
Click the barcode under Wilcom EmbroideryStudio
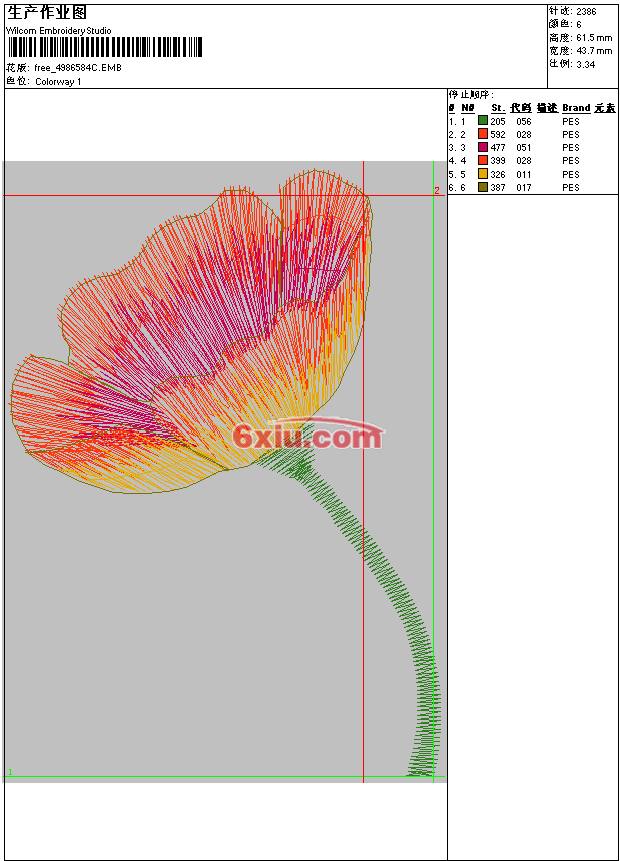pyautogui.click(x=105, y=48)
